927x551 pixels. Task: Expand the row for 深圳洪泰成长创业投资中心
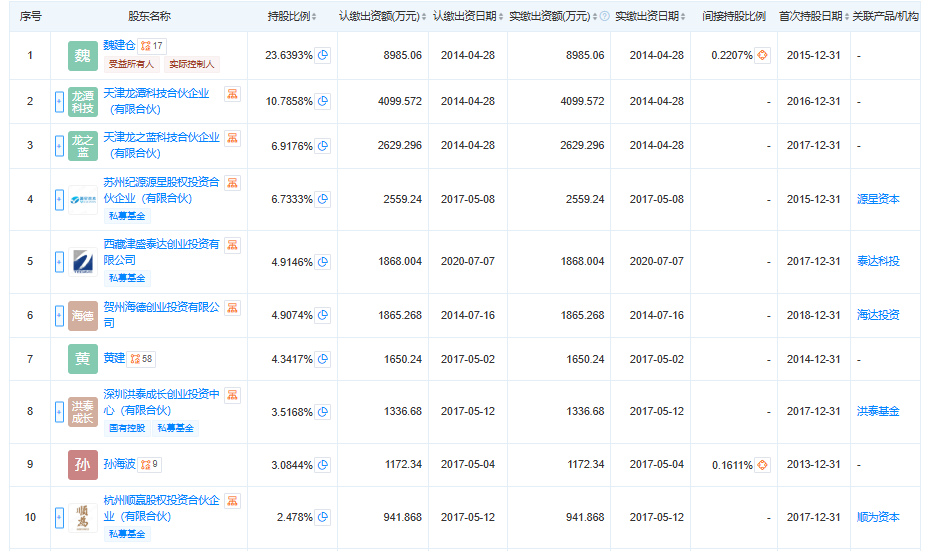tap(59, 411)
